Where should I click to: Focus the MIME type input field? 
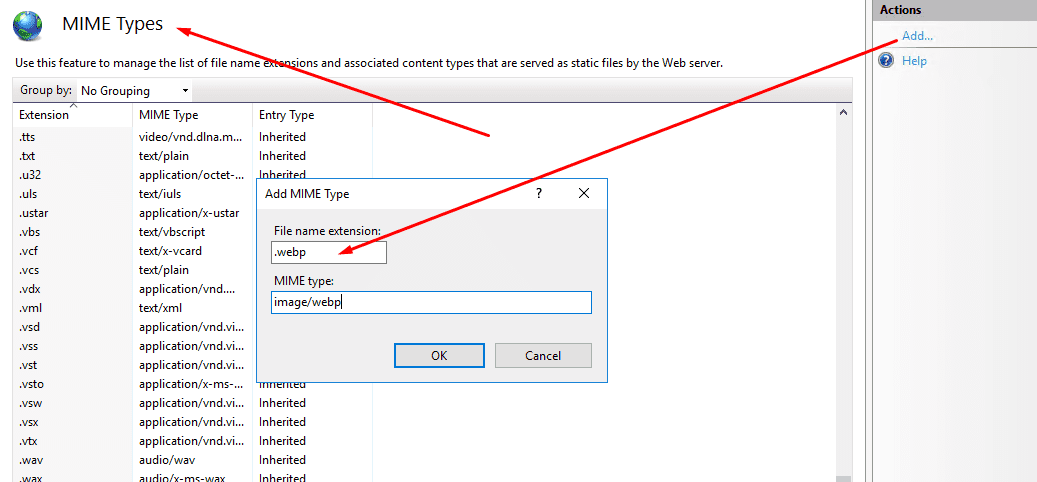pyautogui.click(x=431, y=302)
